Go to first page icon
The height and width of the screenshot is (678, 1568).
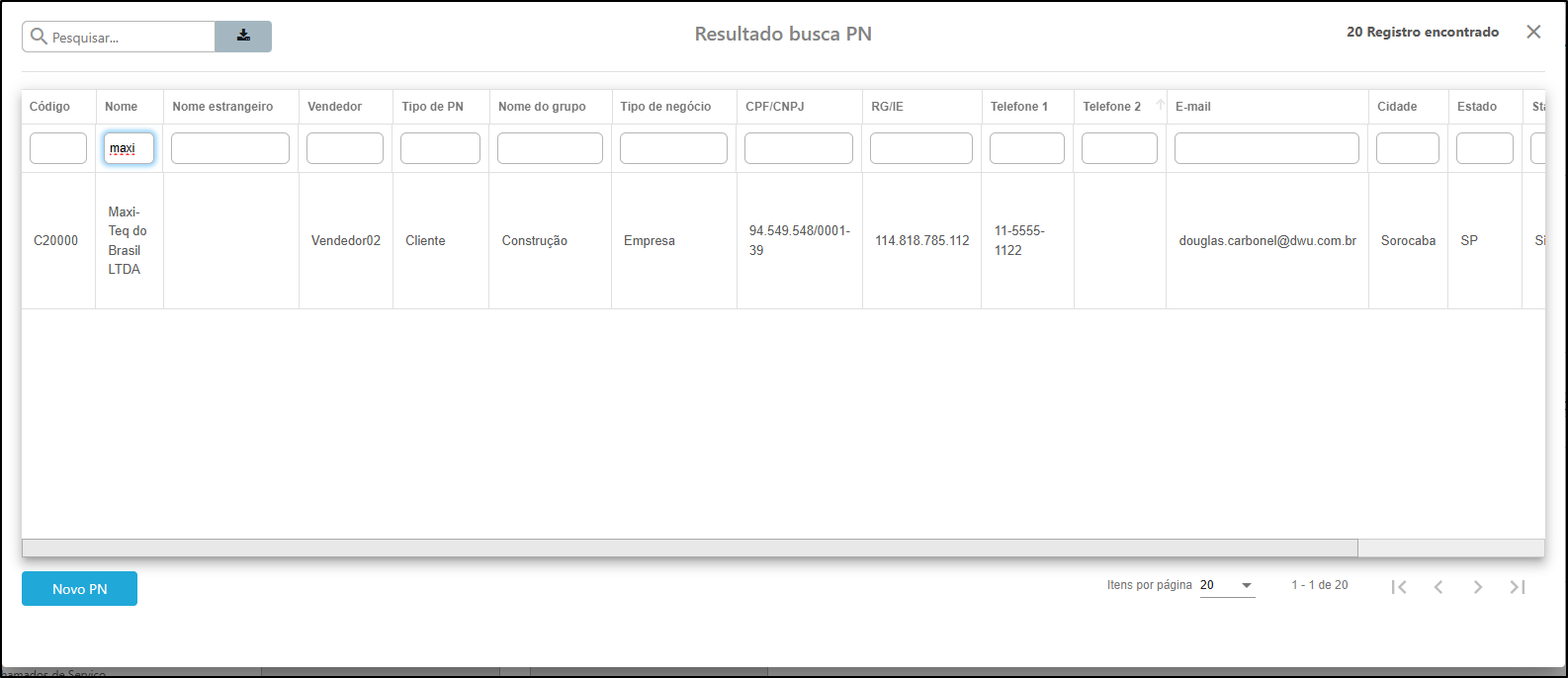click(1399, 587)
